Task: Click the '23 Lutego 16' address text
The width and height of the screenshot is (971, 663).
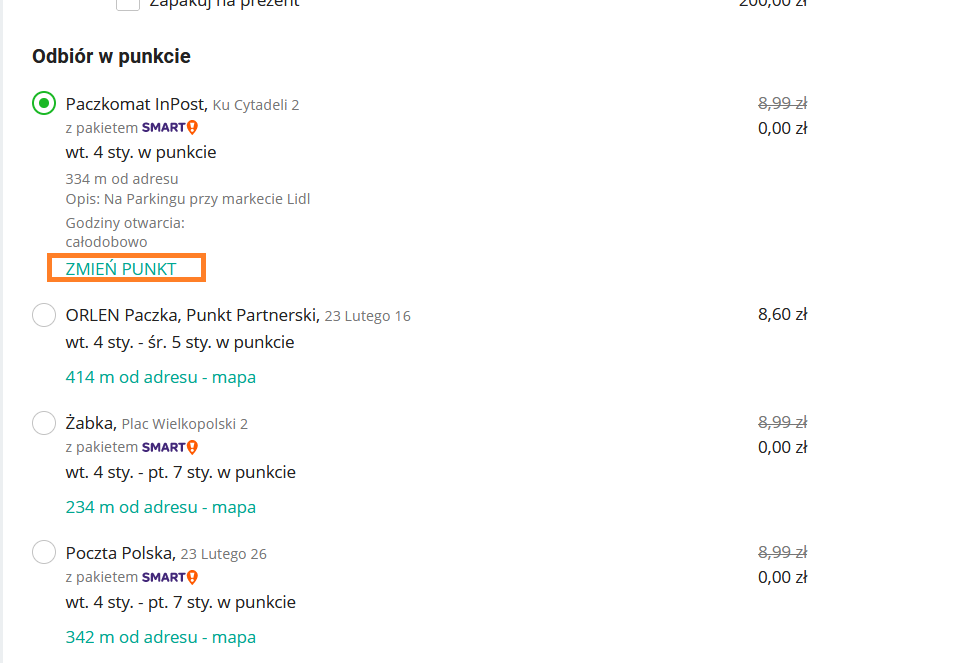Action: point(367,316)
